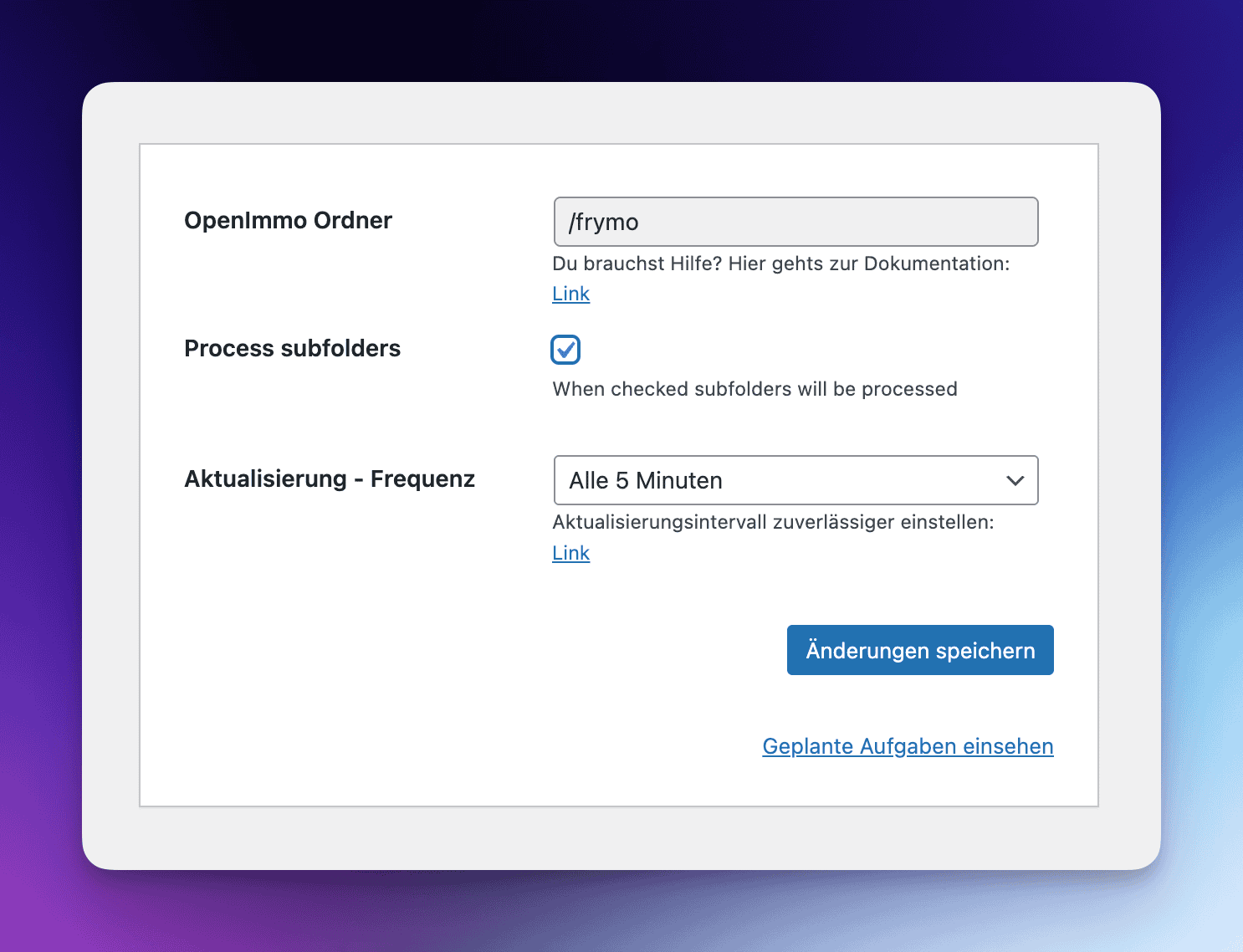Image resolution: width=1243 pixels, height=952 pixels.
Task: Click the 'Process subfolders' label
Action: (292, 348)
